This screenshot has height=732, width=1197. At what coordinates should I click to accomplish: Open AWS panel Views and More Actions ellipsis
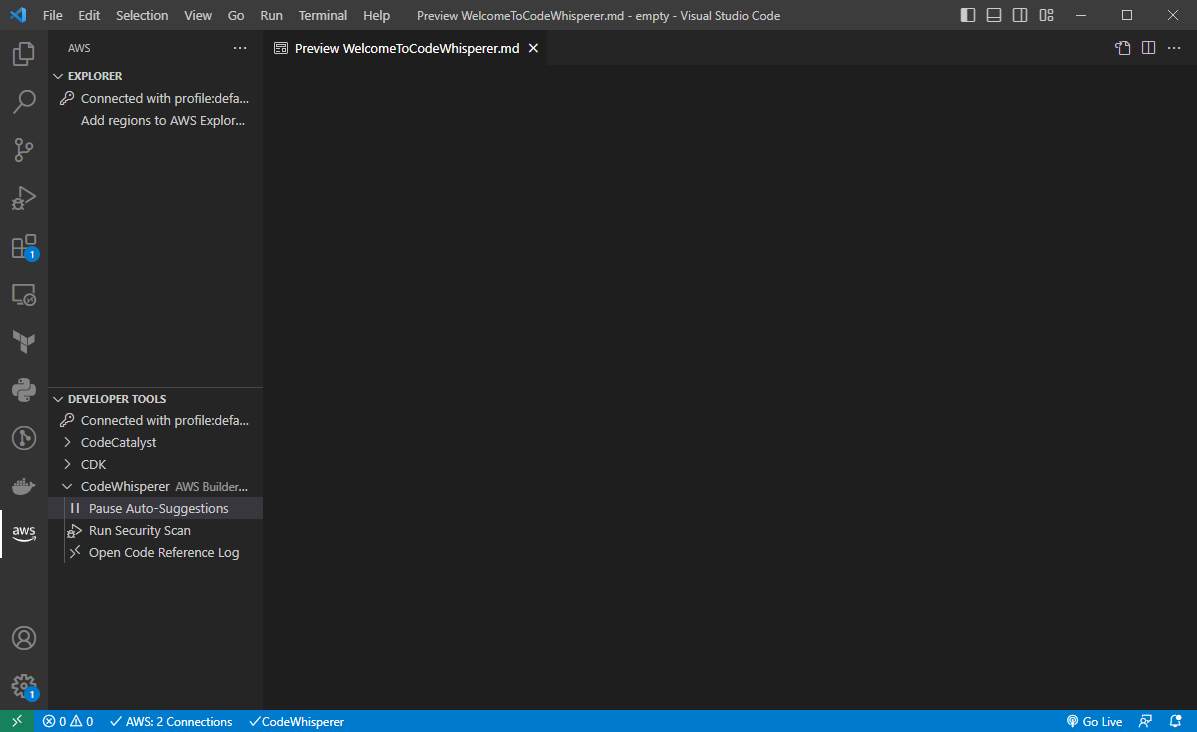point(240,48)
